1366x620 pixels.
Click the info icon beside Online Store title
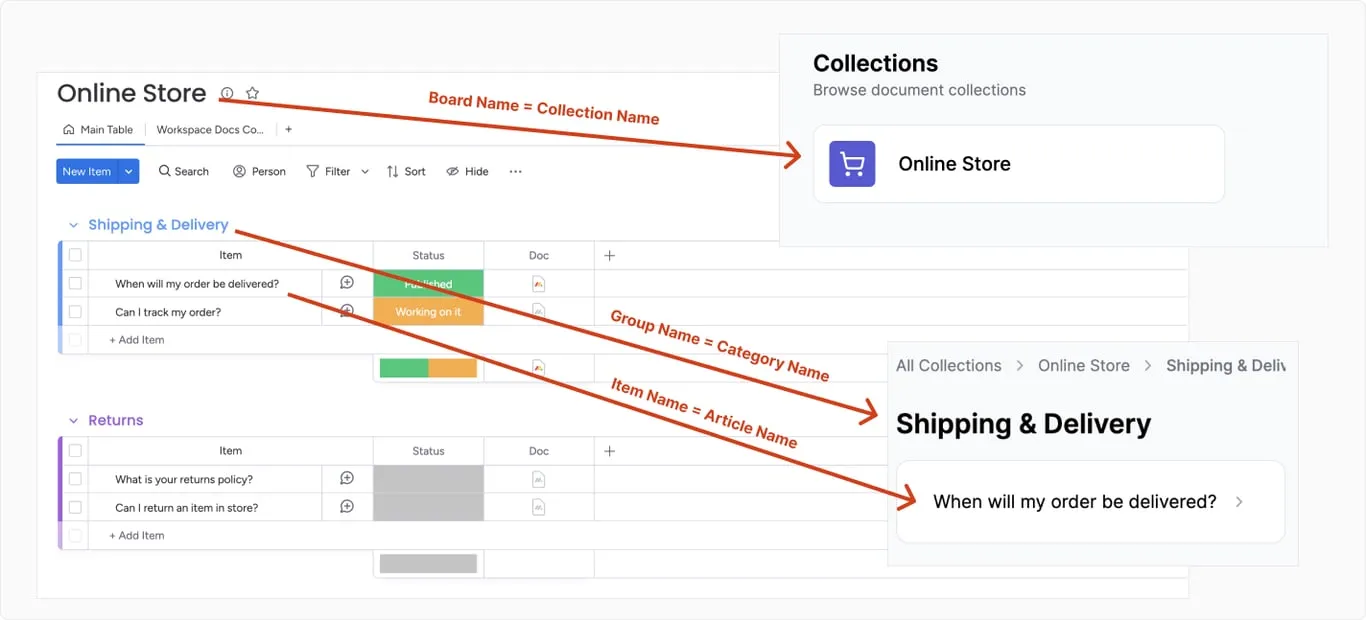click(x=227, y=94)
